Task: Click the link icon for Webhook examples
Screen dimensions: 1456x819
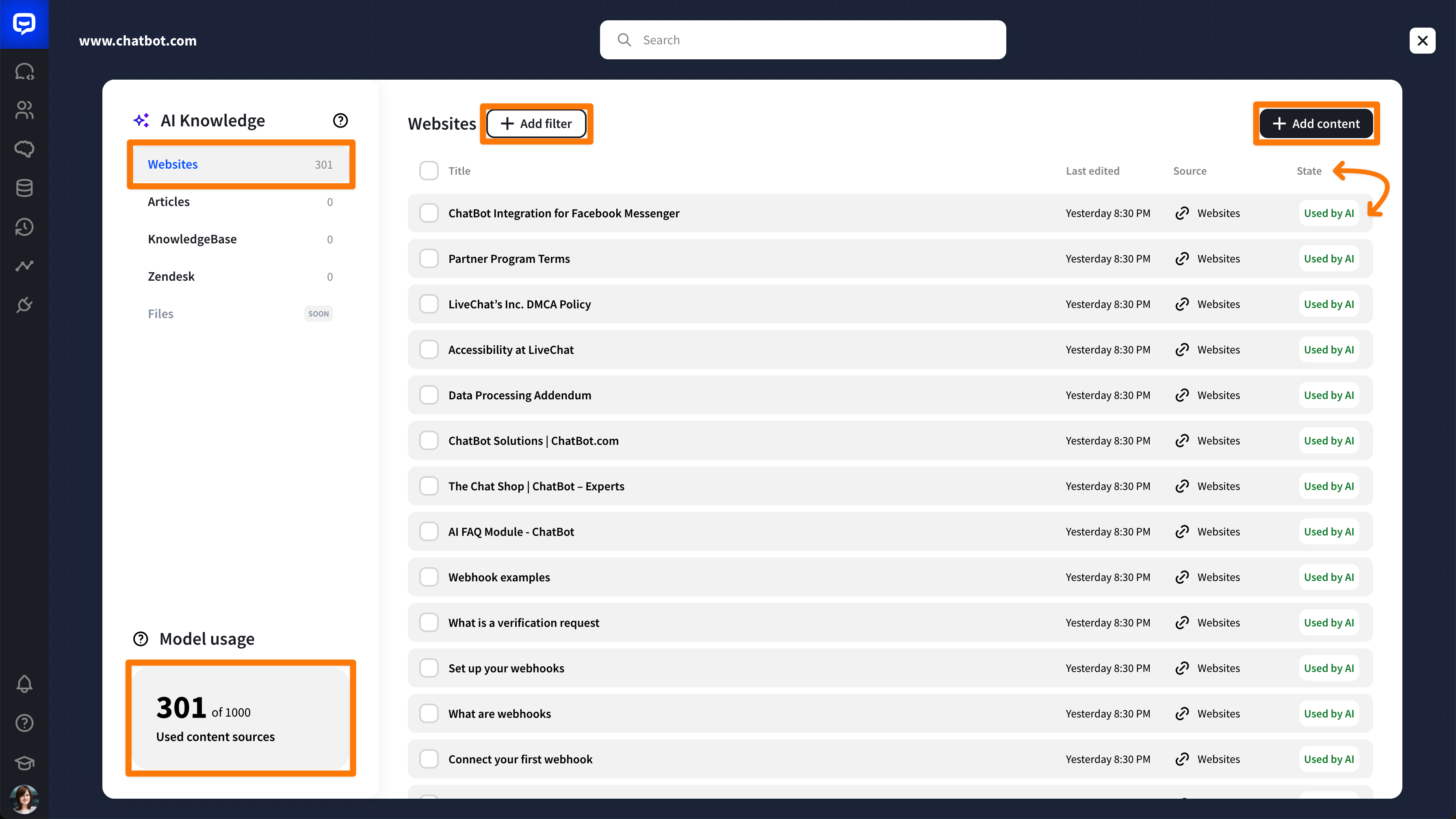Action: coord(1182,577)
